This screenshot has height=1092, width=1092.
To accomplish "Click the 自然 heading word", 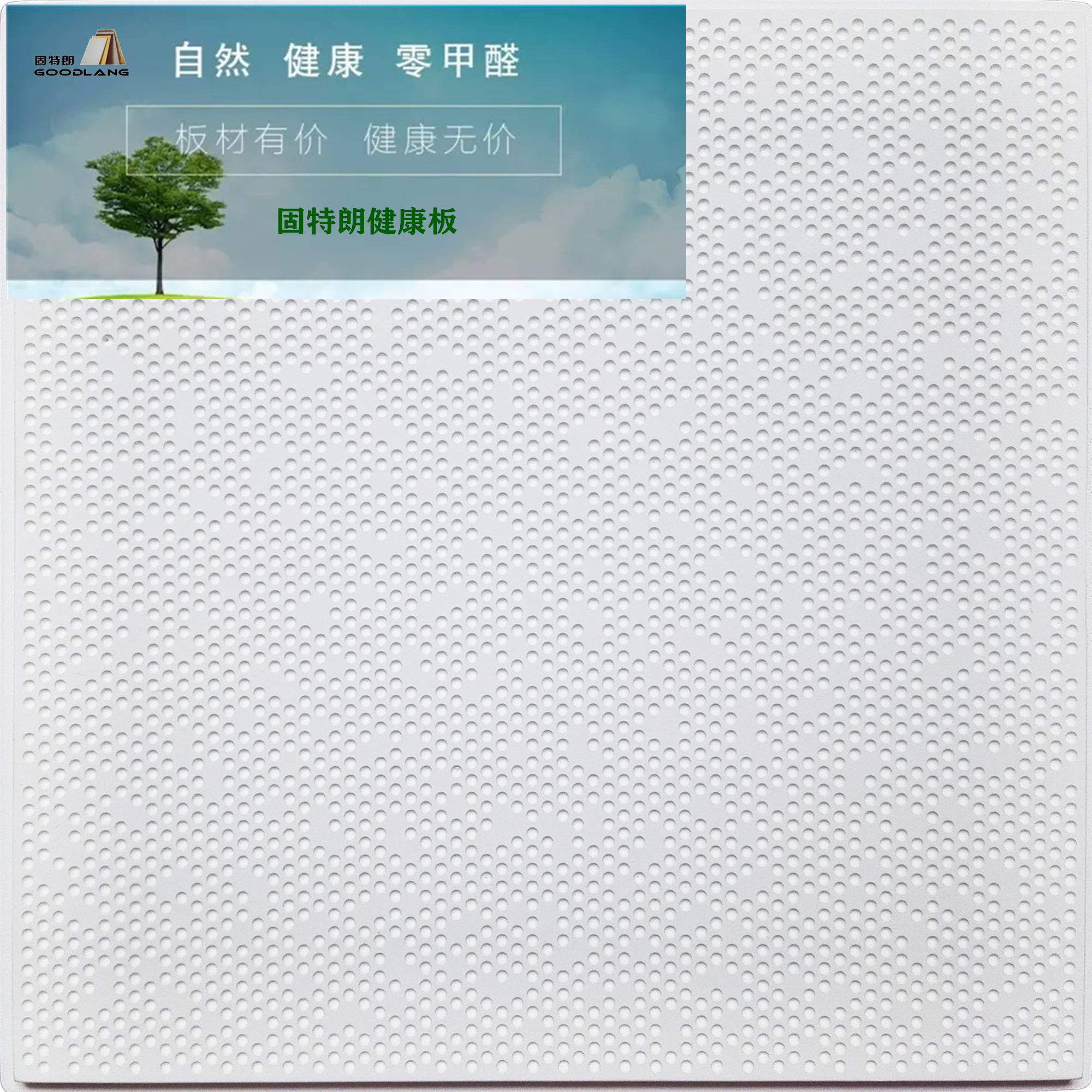I will pos(211,61).
